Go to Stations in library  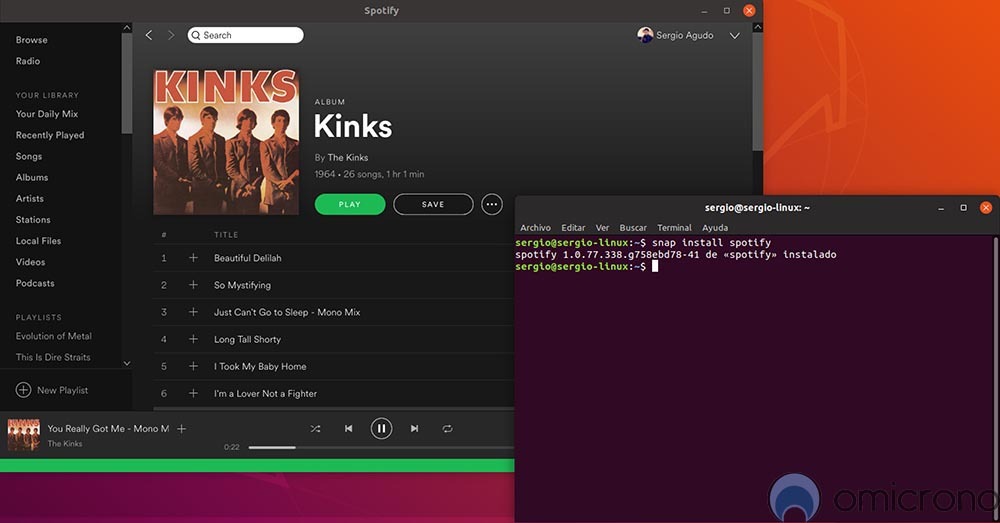pyautogui.click(x=33, y=219)
